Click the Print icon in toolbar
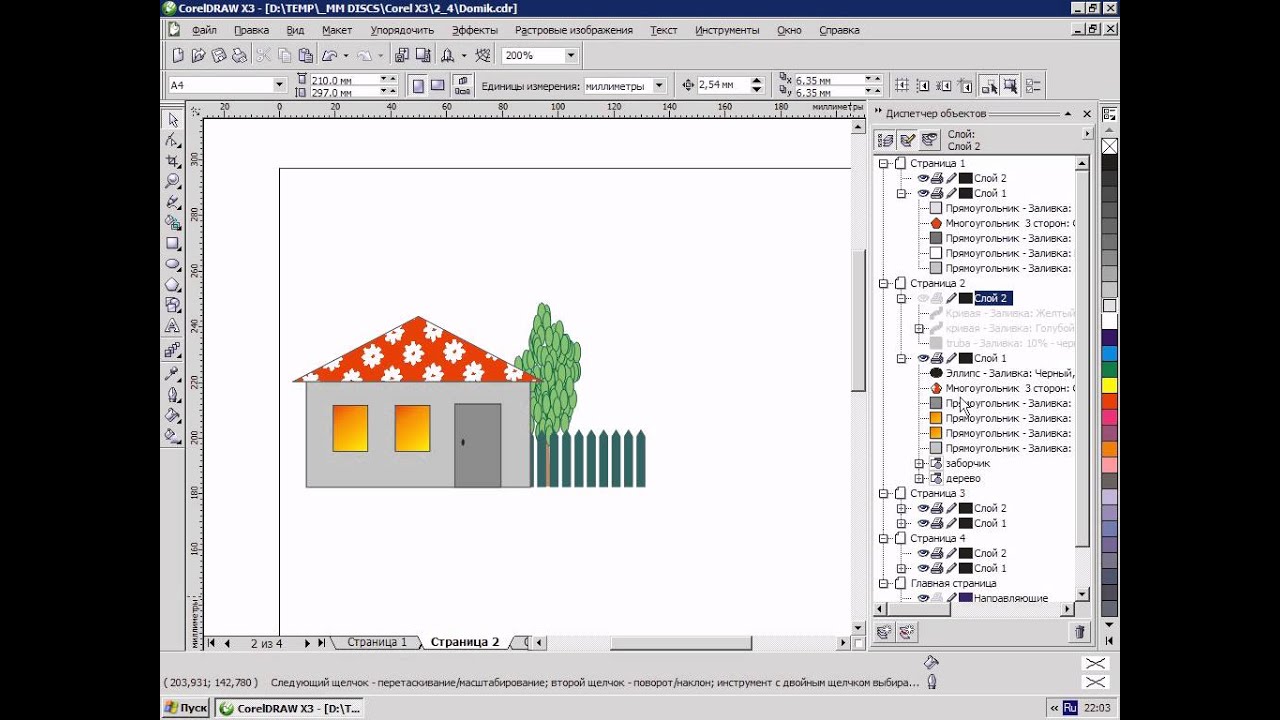 240,56
